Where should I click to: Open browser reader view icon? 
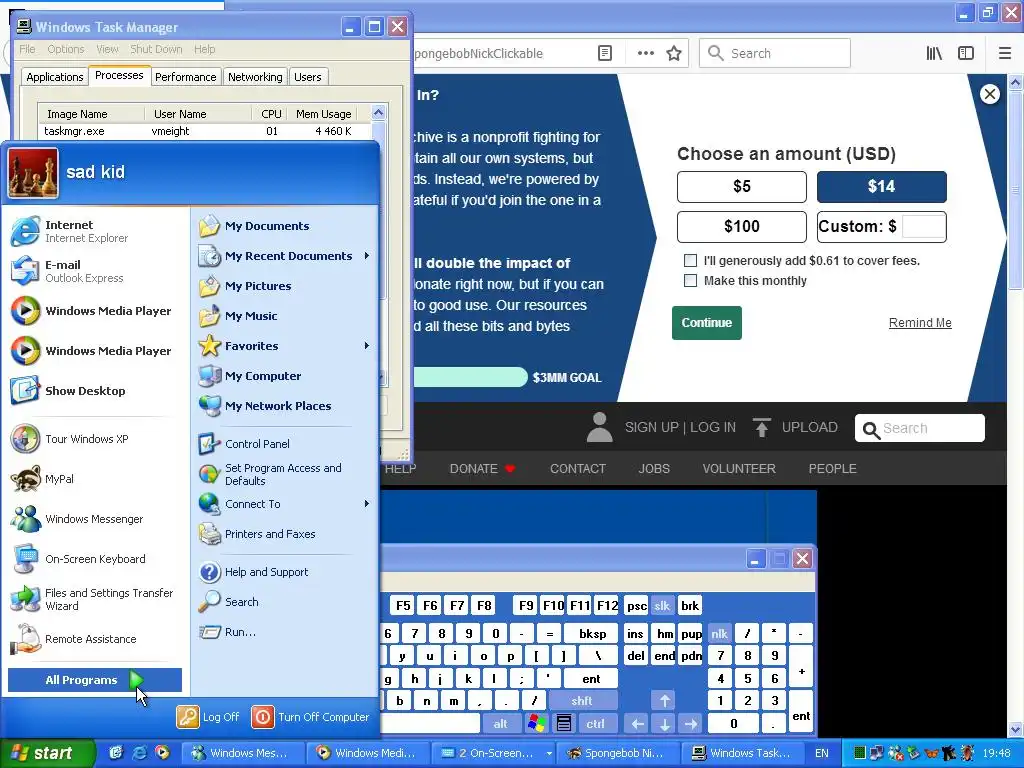click(605, 53)
